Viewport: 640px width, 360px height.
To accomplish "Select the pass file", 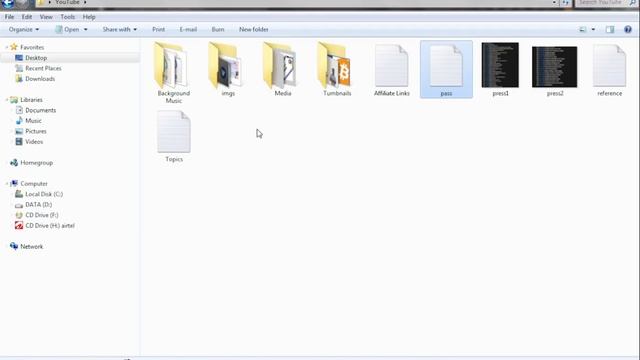I will [x=446, y=69].
